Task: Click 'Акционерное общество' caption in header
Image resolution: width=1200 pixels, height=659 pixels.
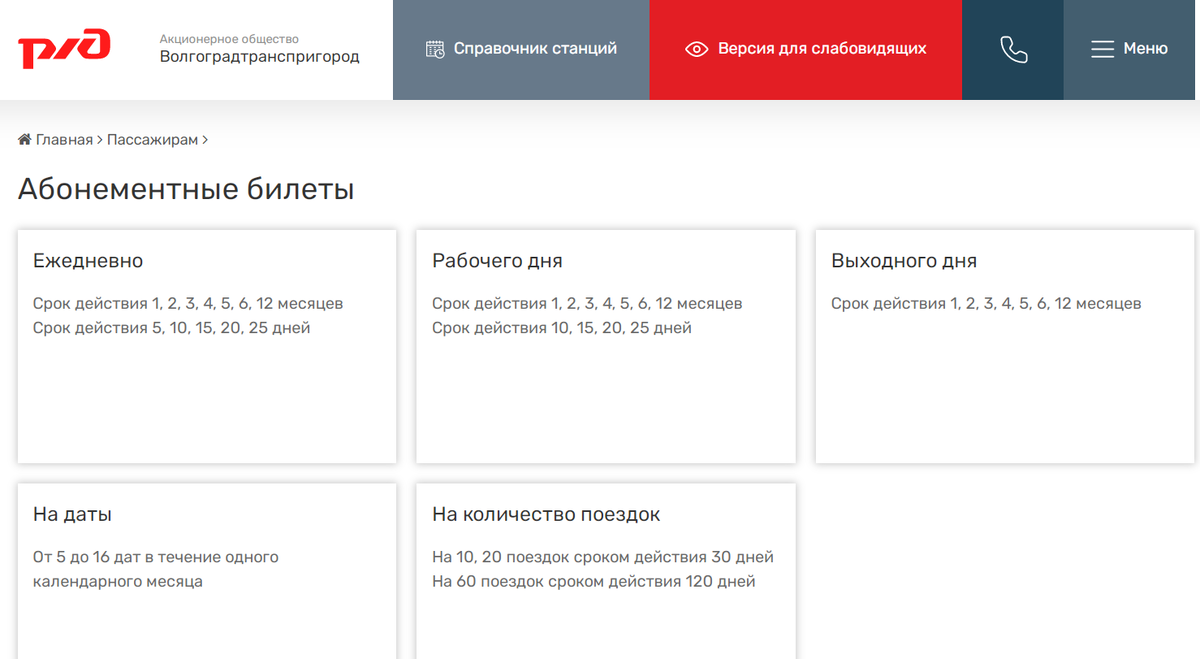Action: click(x=229, y=39)
